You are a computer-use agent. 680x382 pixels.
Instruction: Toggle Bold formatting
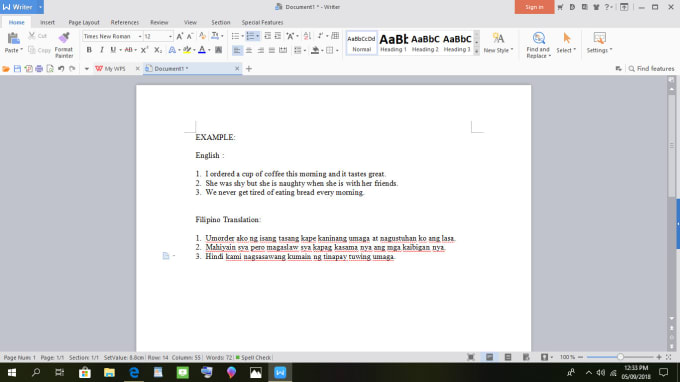(89, 50)
